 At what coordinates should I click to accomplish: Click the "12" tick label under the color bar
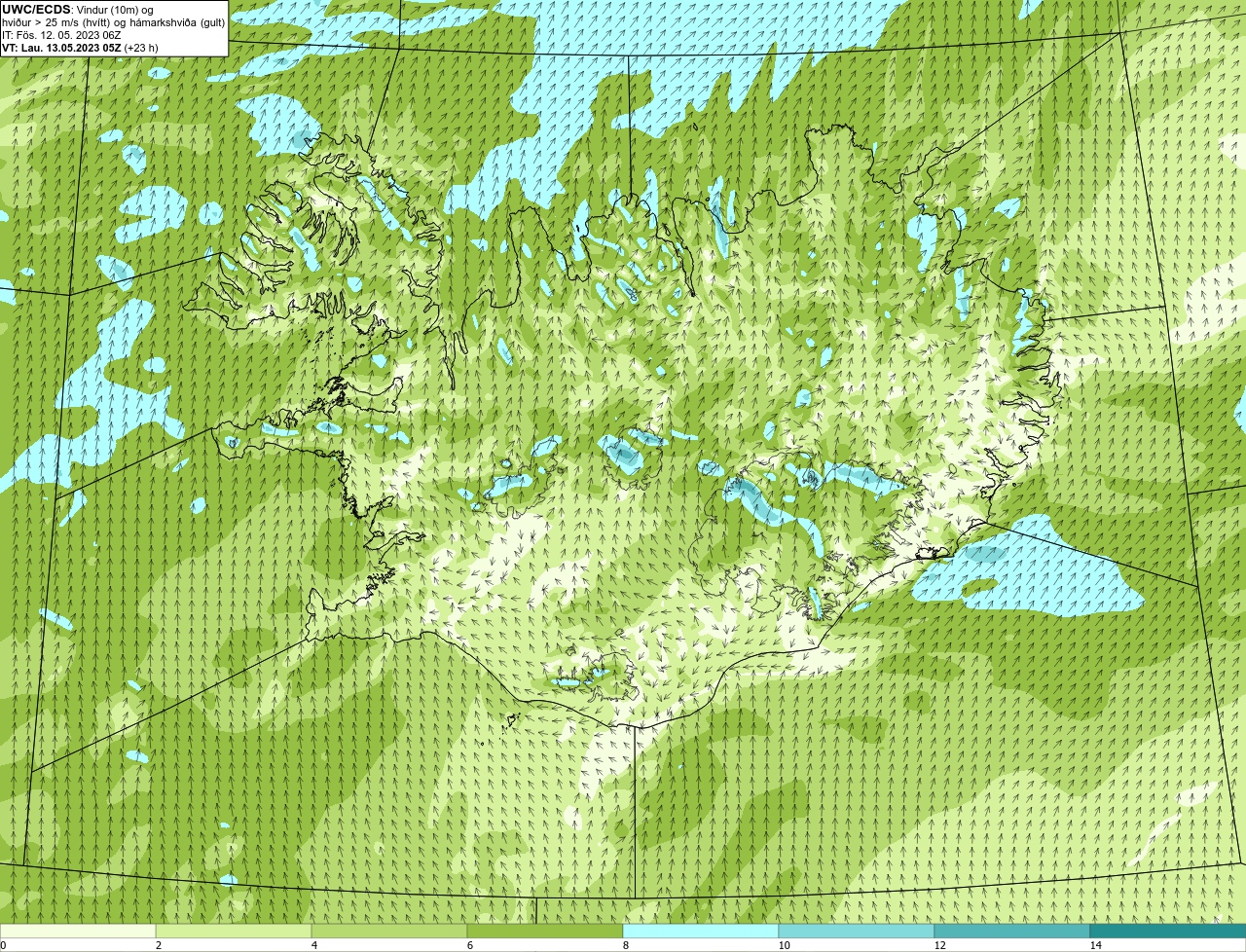(x=939, y=945)
